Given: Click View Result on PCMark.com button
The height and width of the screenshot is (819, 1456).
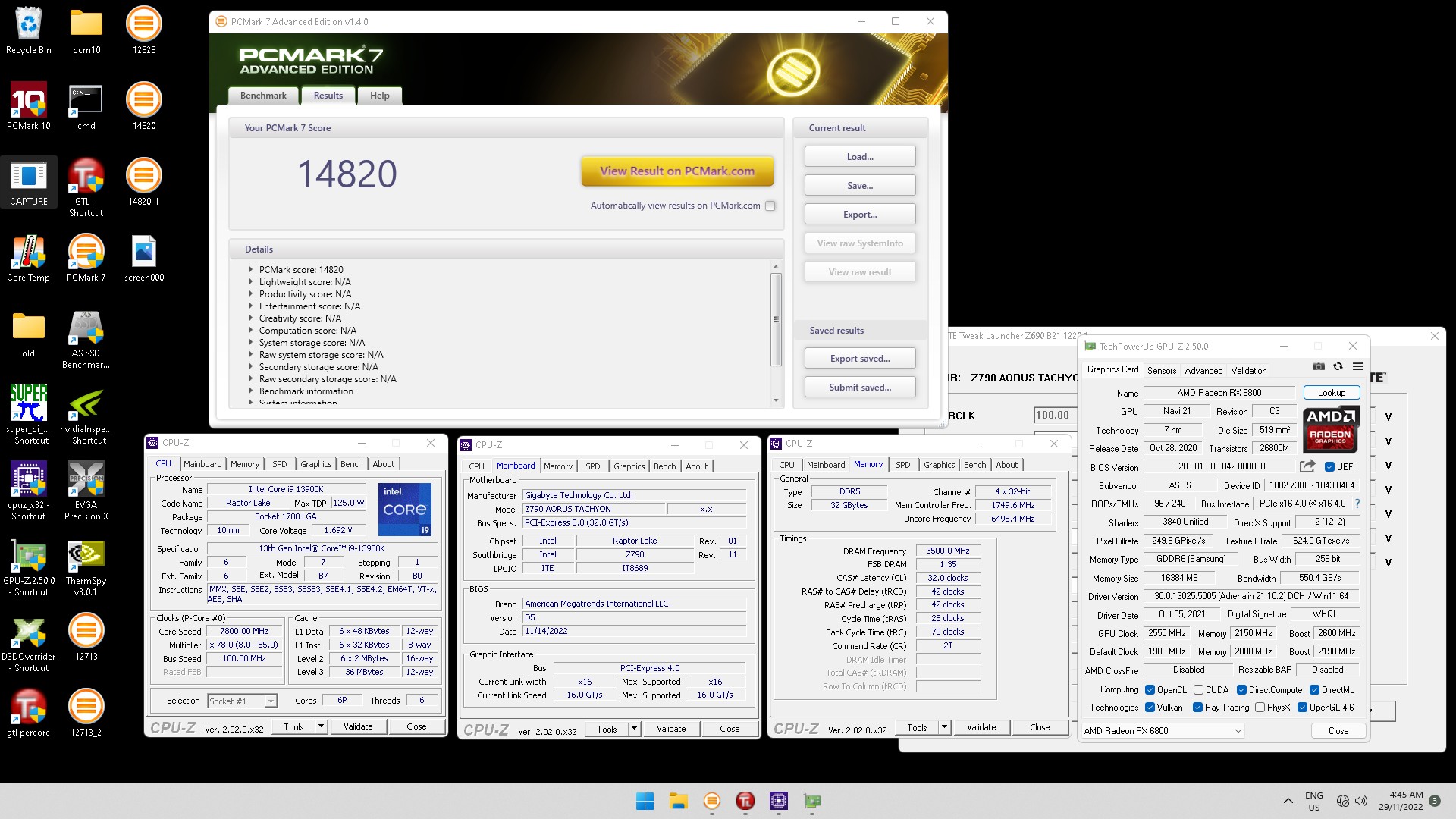Looking at the screenshot, I should point(677,171).
